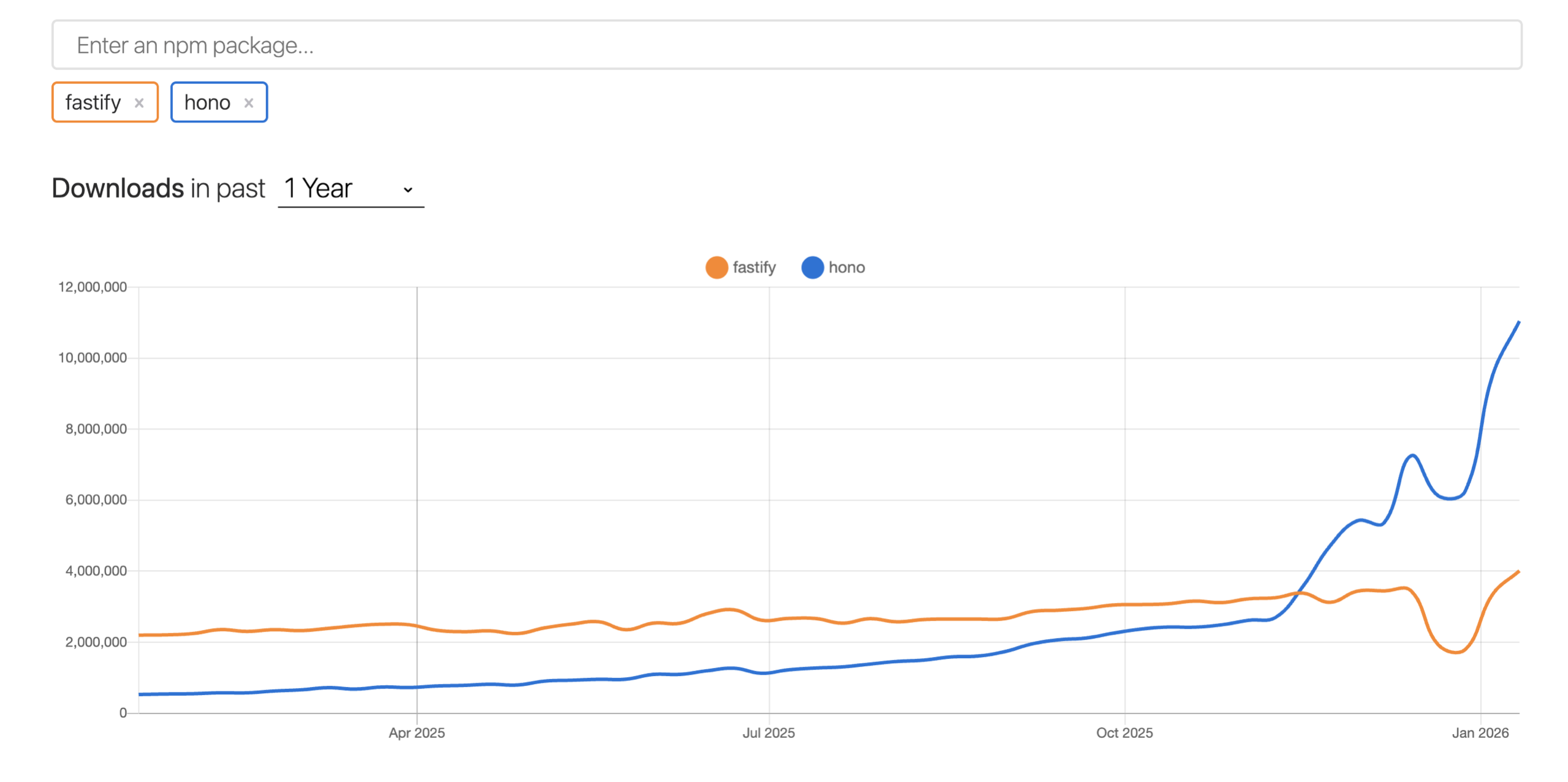Click the 12,000,000 y-axis label
Image resolution: width=1568 pixels, height=782 pixels.
coord(93,287)
